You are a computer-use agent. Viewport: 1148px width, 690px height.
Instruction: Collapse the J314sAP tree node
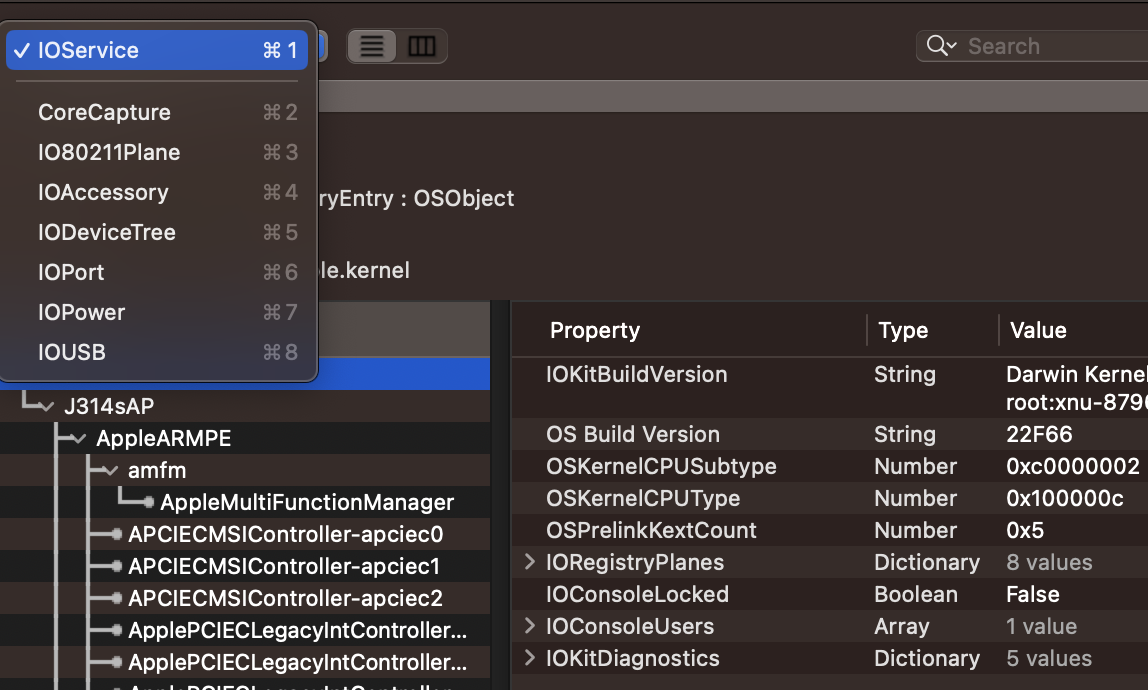click(45, 406)
